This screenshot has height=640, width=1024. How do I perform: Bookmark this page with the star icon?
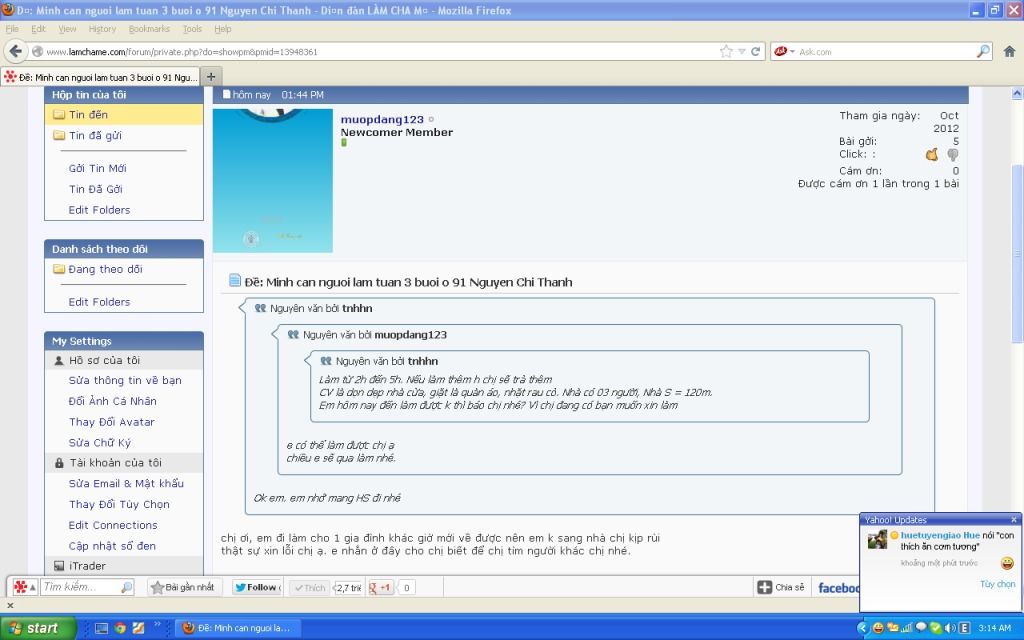pos(726,51)
